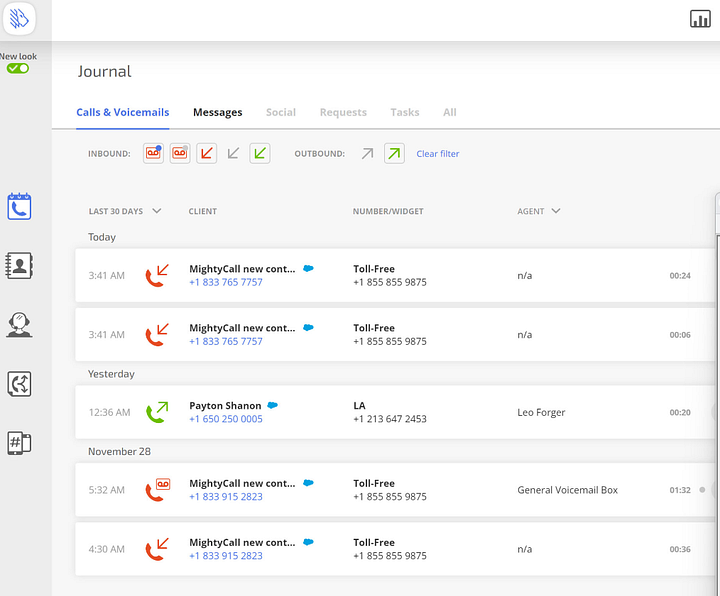This screenshot has height=596, width=720.
Task: Click the CLIENT column header
Action: click(202, 211)
